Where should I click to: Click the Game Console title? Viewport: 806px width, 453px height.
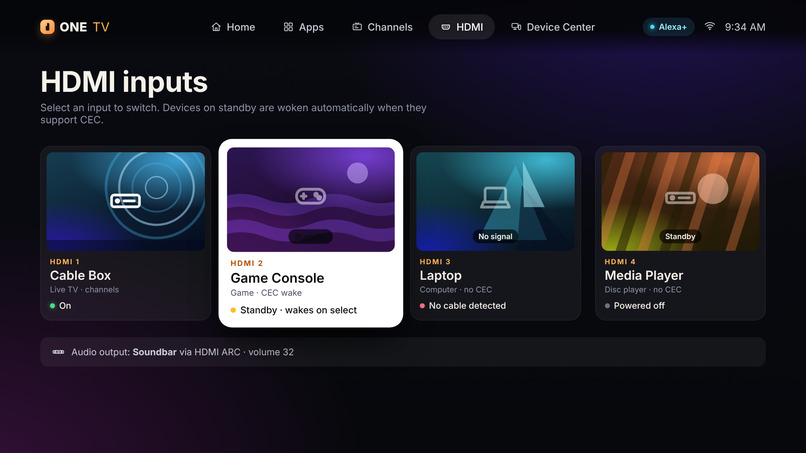coord(277,278)
